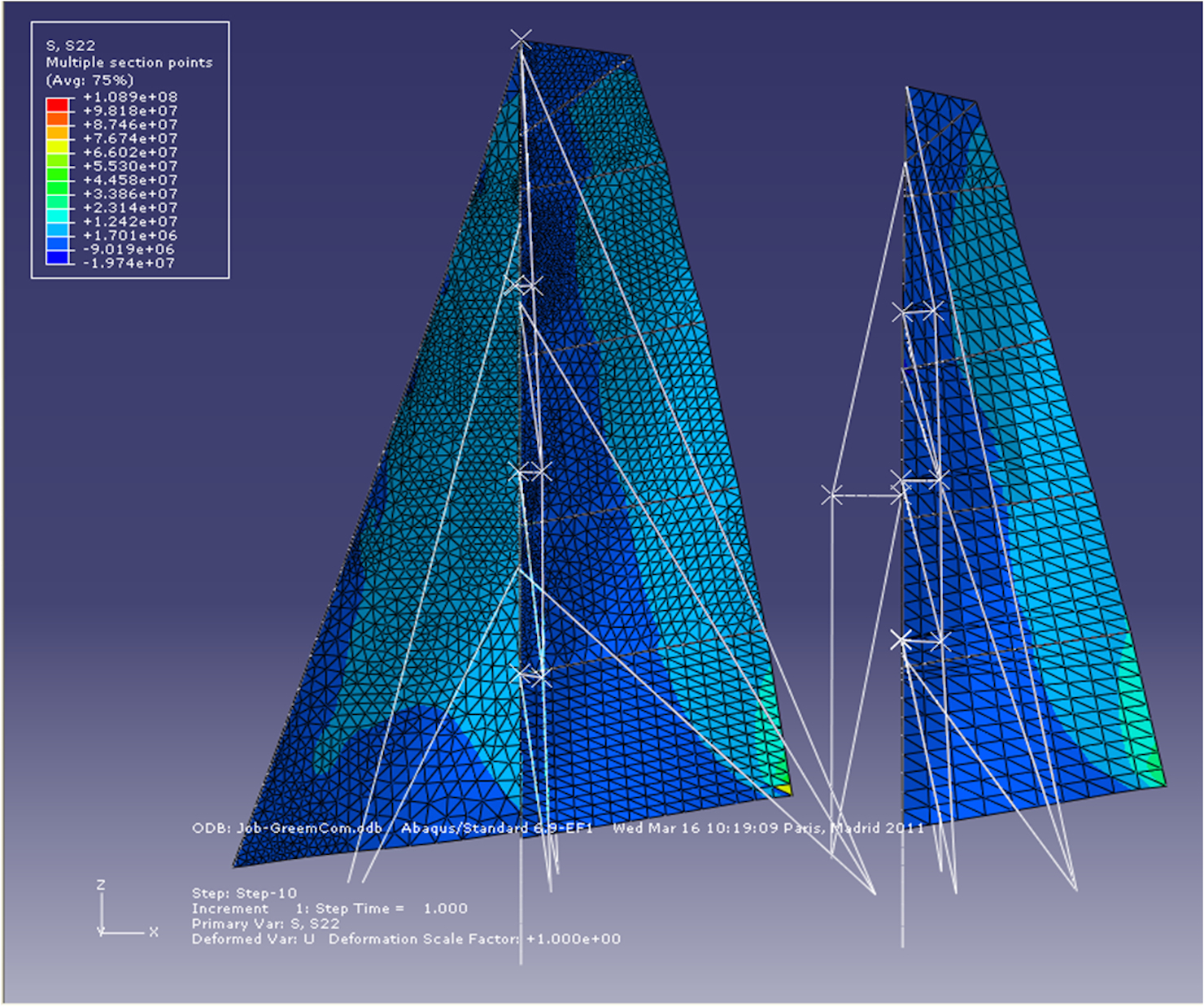Select the "ODB: Job-GreemCom.odb" title text
1204x1007 pixels.
tap(286, 828)
